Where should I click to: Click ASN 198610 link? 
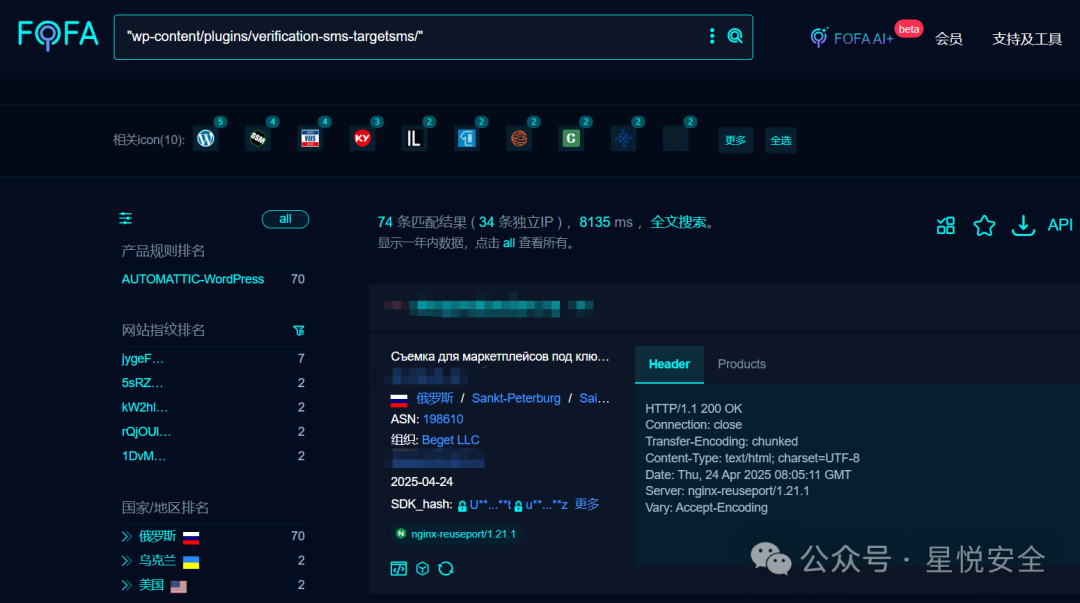[x=443, y=419]
